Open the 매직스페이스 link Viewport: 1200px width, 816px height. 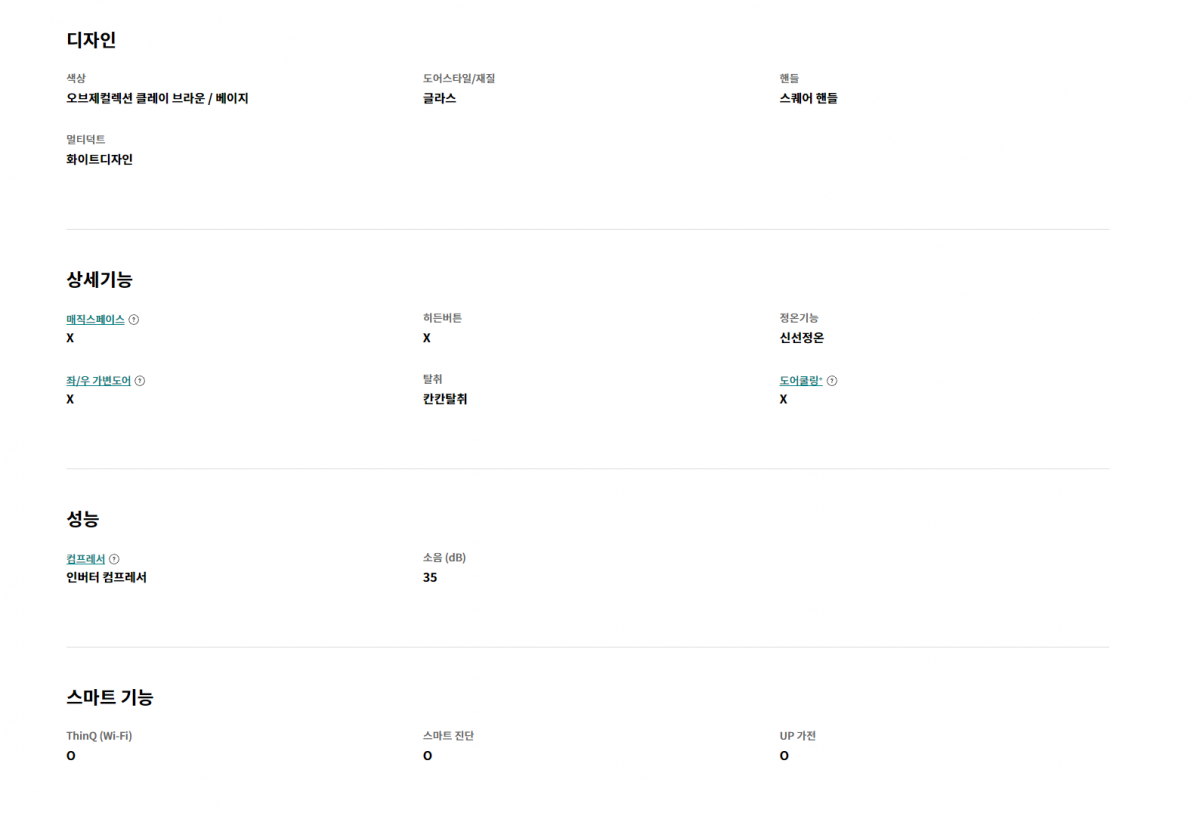pos(96,320)
